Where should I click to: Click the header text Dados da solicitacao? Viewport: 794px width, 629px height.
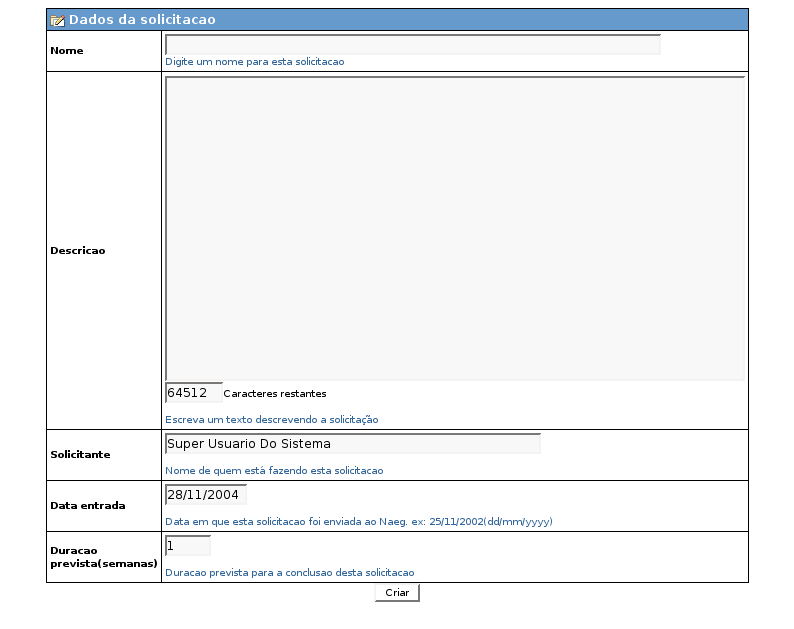(142, 20)
